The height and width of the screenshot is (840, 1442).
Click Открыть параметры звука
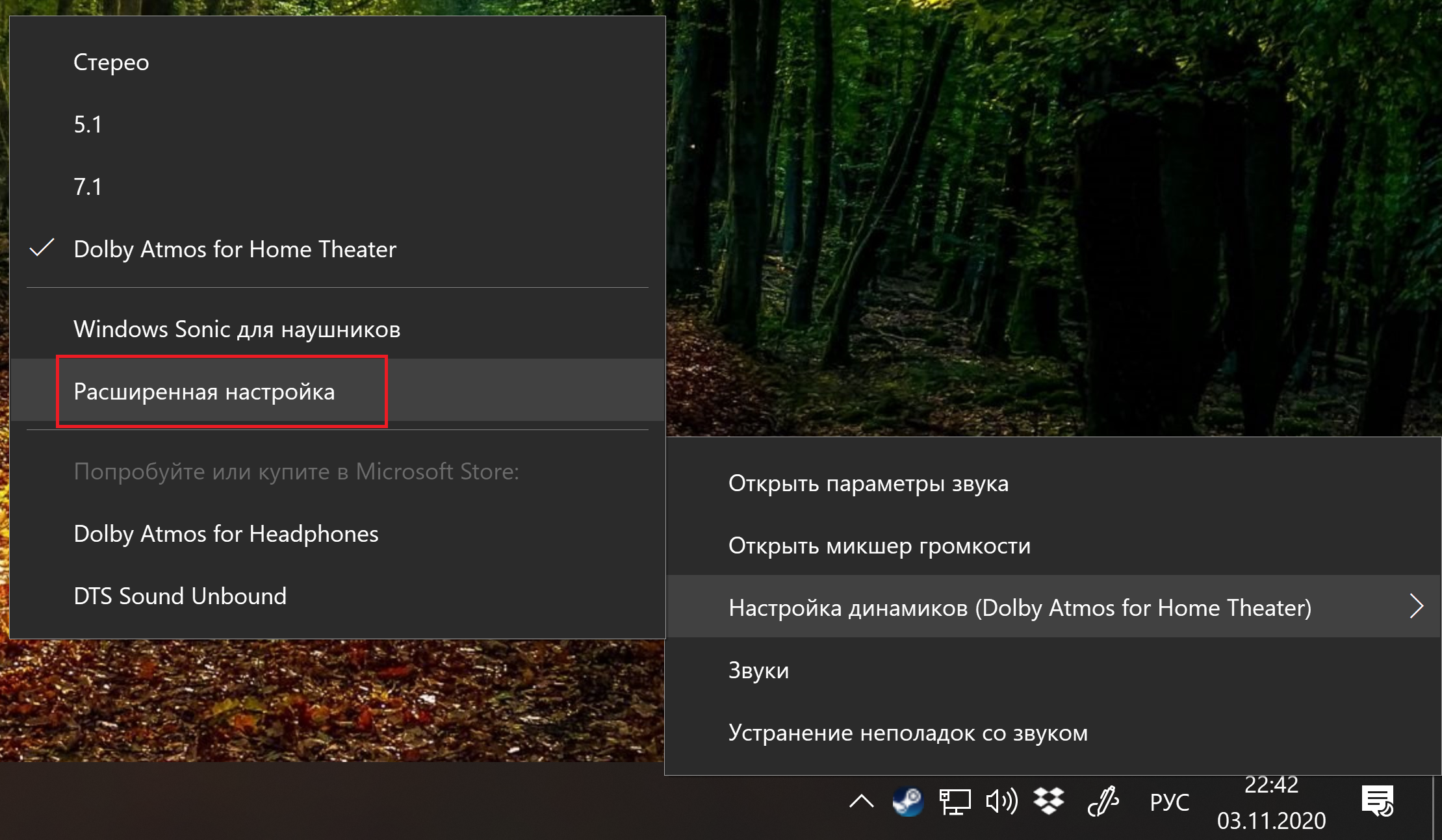(x=868, y=483)
